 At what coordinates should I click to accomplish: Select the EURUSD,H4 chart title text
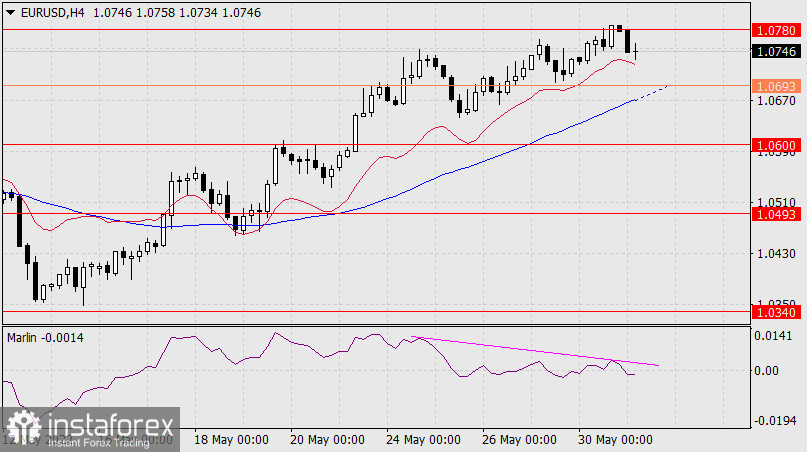[x=52, y=13]
